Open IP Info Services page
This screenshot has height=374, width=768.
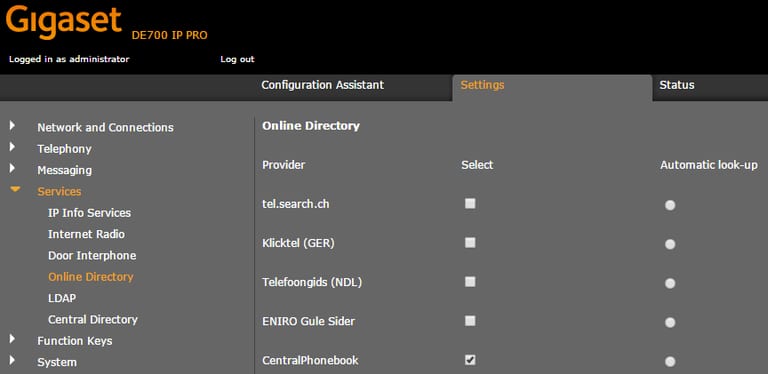(x=89, y=213)
